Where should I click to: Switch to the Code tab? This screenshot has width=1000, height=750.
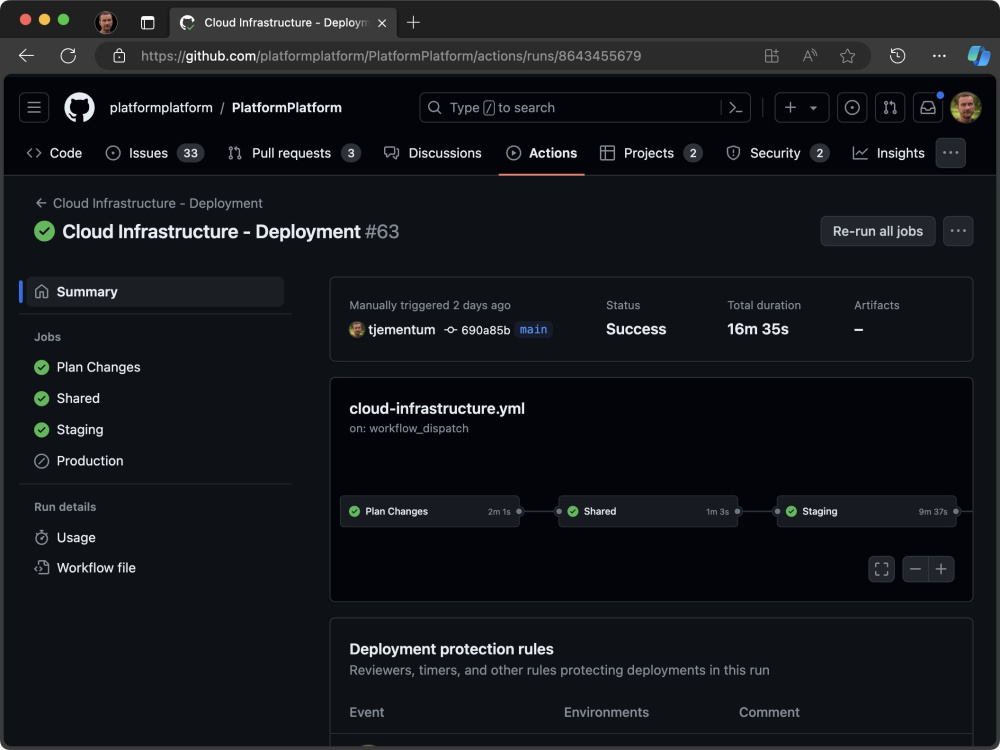coord(54,153)
